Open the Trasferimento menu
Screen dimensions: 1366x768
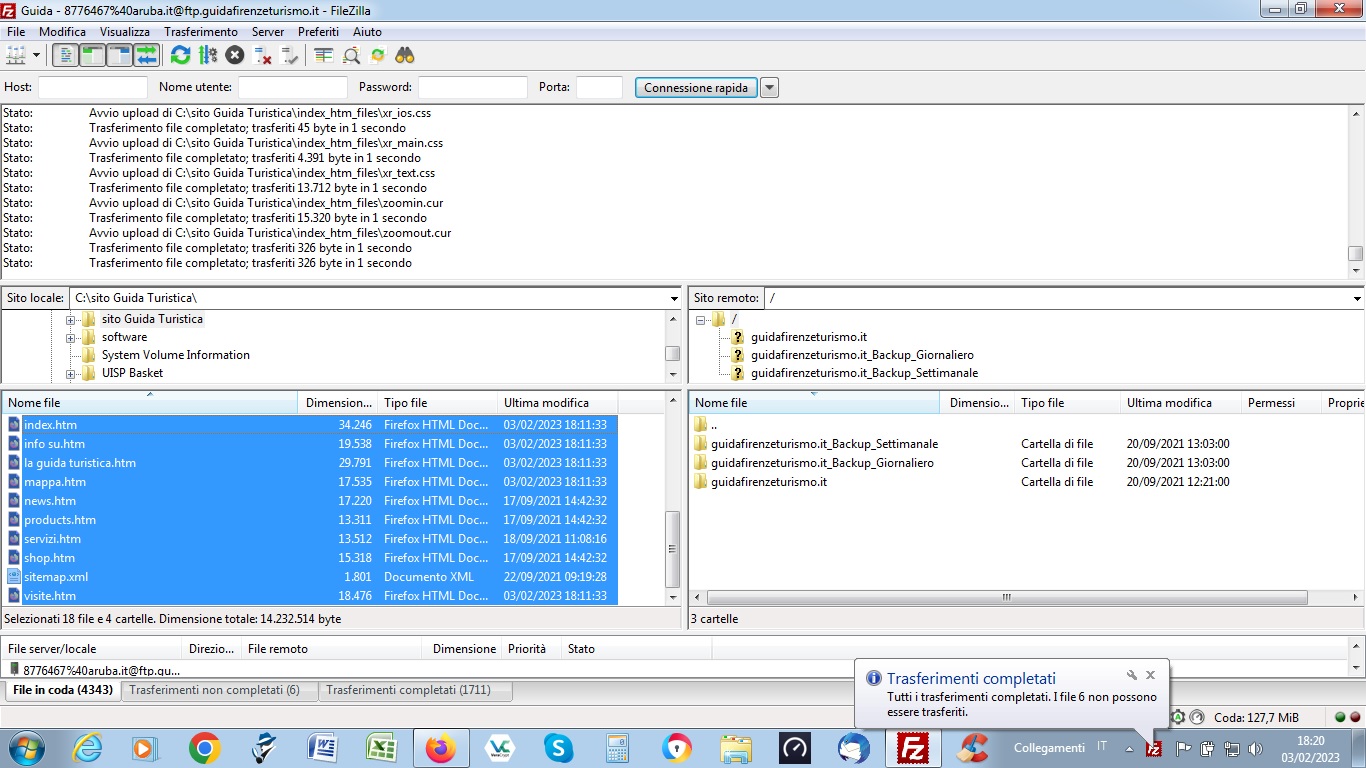coord(201,32)
